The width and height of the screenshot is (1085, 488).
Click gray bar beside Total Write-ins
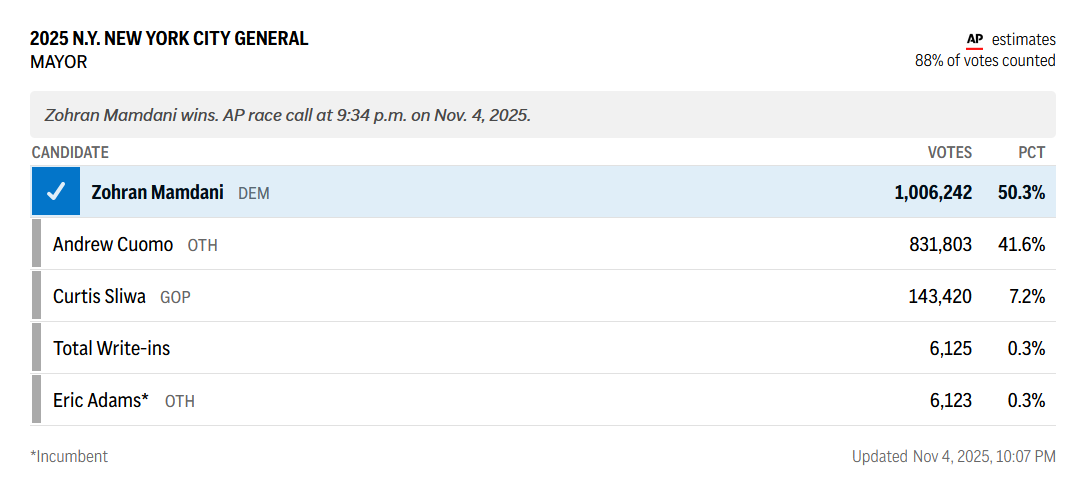[37, 348]
